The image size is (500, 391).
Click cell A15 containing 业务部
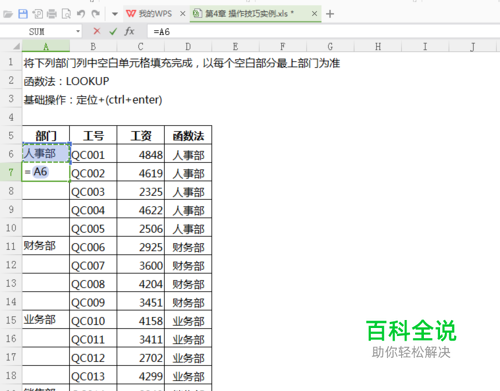pos(46,320)
